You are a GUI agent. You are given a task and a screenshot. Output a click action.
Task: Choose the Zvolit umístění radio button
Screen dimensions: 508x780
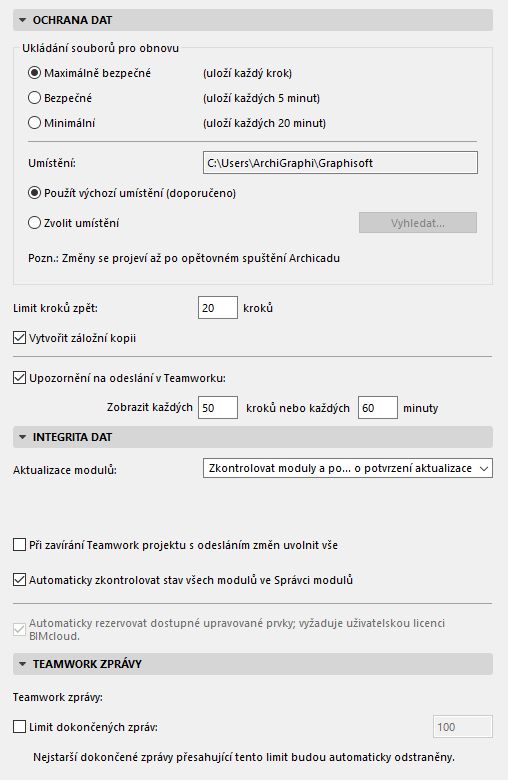[34, 223]
